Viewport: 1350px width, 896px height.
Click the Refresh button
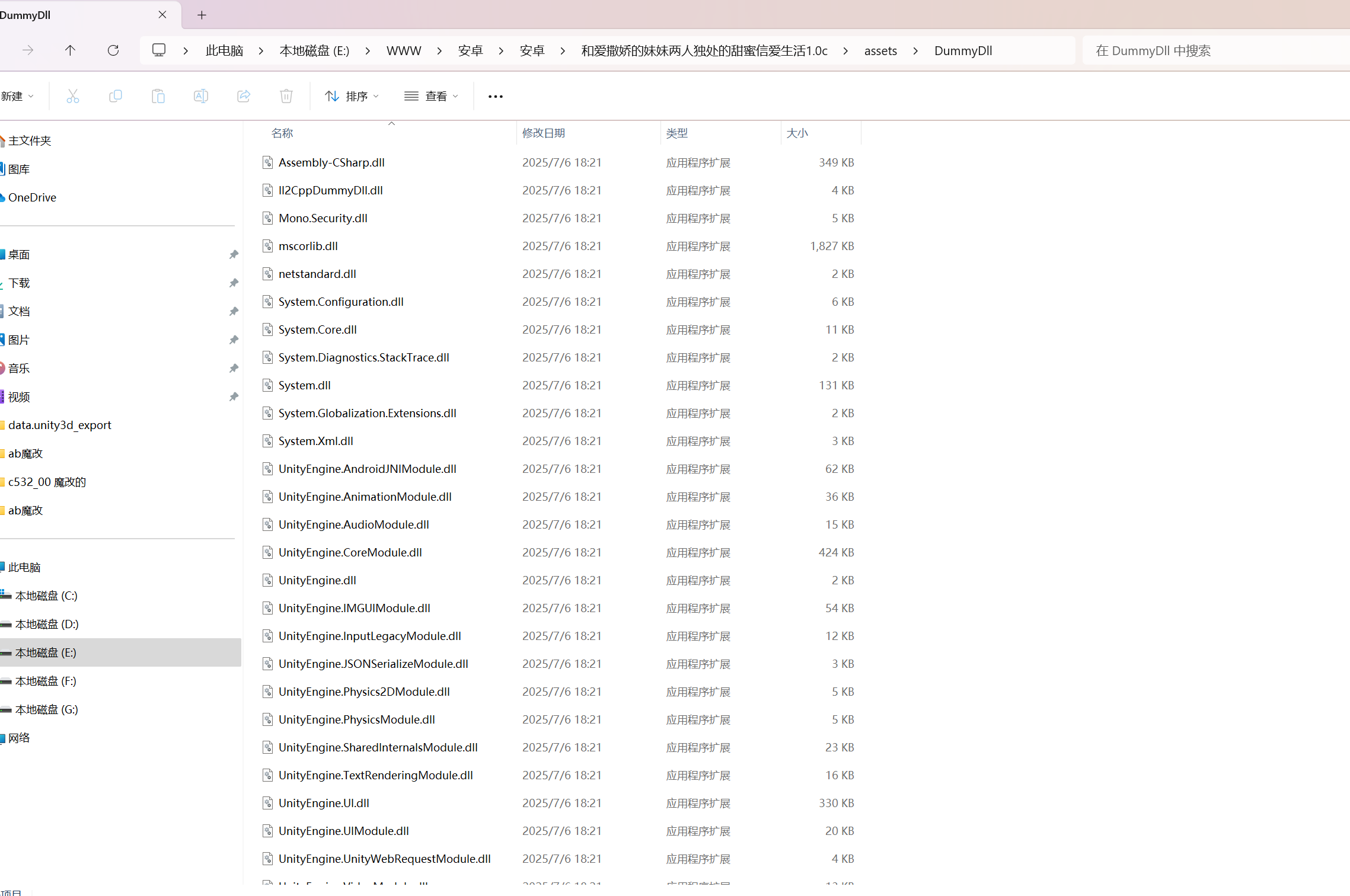(113, 50)
